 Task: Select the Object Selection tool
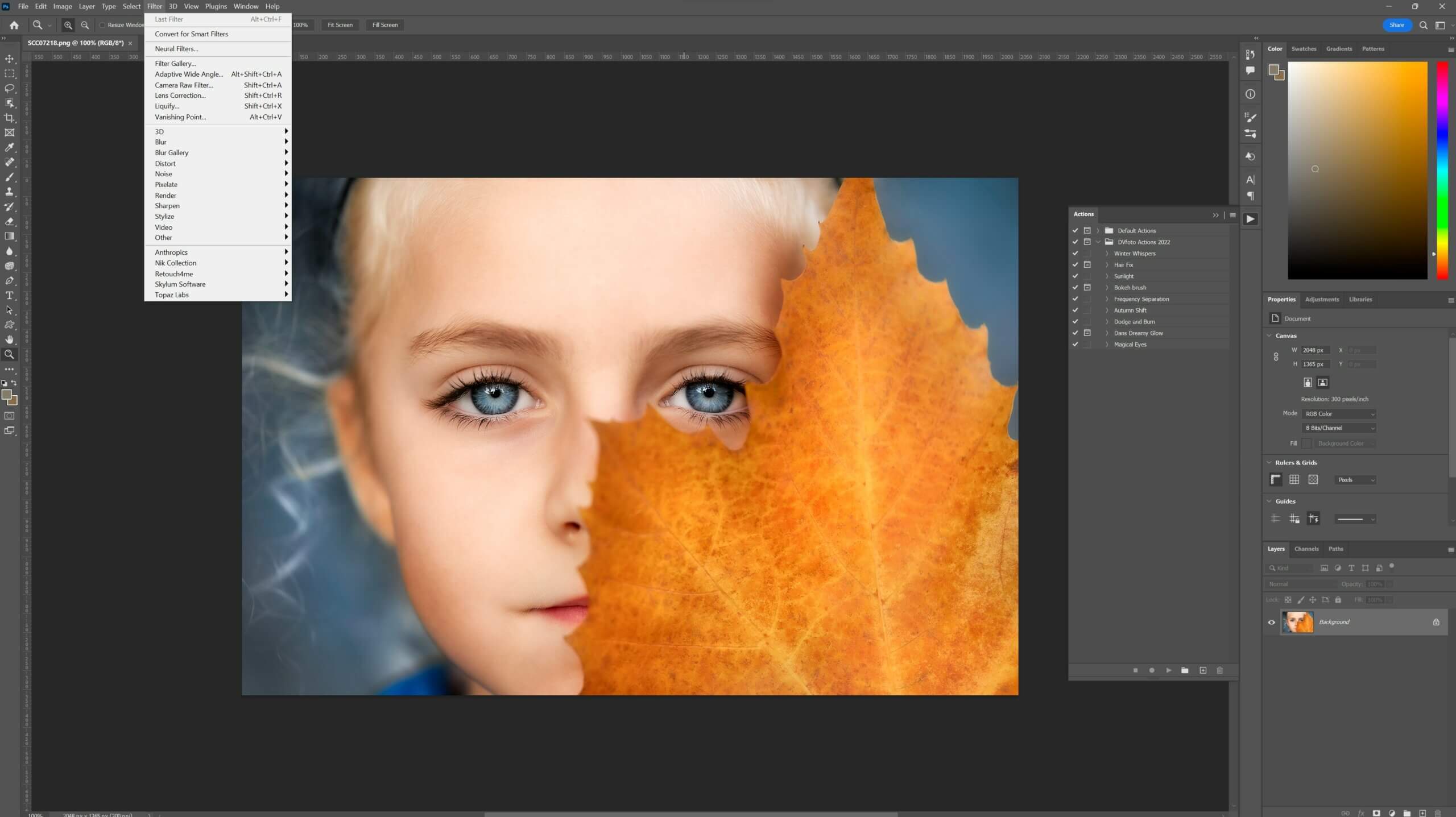tap(10, 103)
